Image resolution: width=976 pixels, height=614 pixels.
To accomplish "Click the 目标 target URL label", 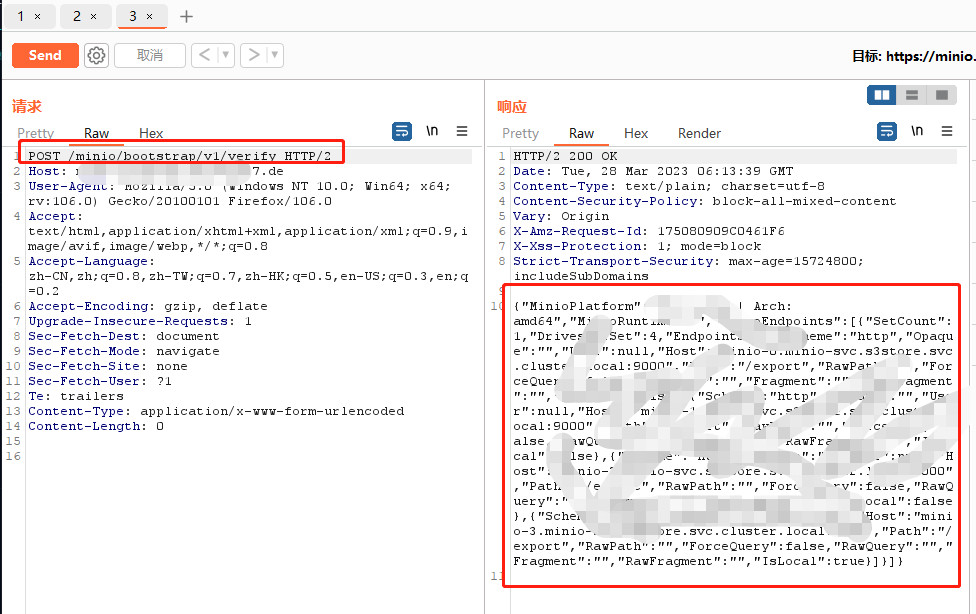I will pyautogui.click(x=913, y=56).
